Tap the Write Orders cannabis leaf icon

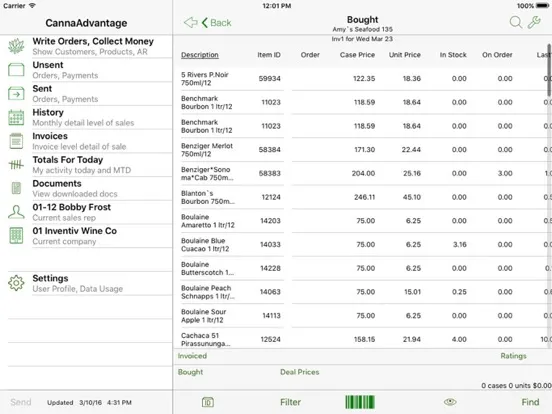16,46
